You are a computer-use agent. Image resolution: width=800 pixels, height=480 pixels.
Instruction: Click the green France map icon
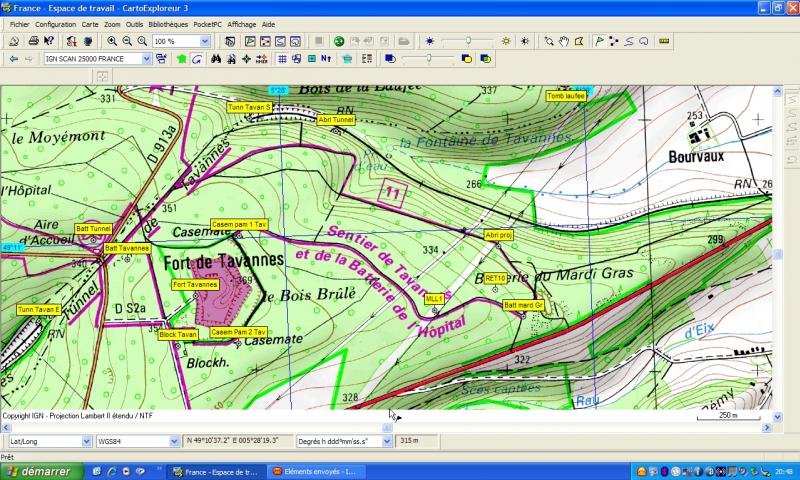click(182, 59)
